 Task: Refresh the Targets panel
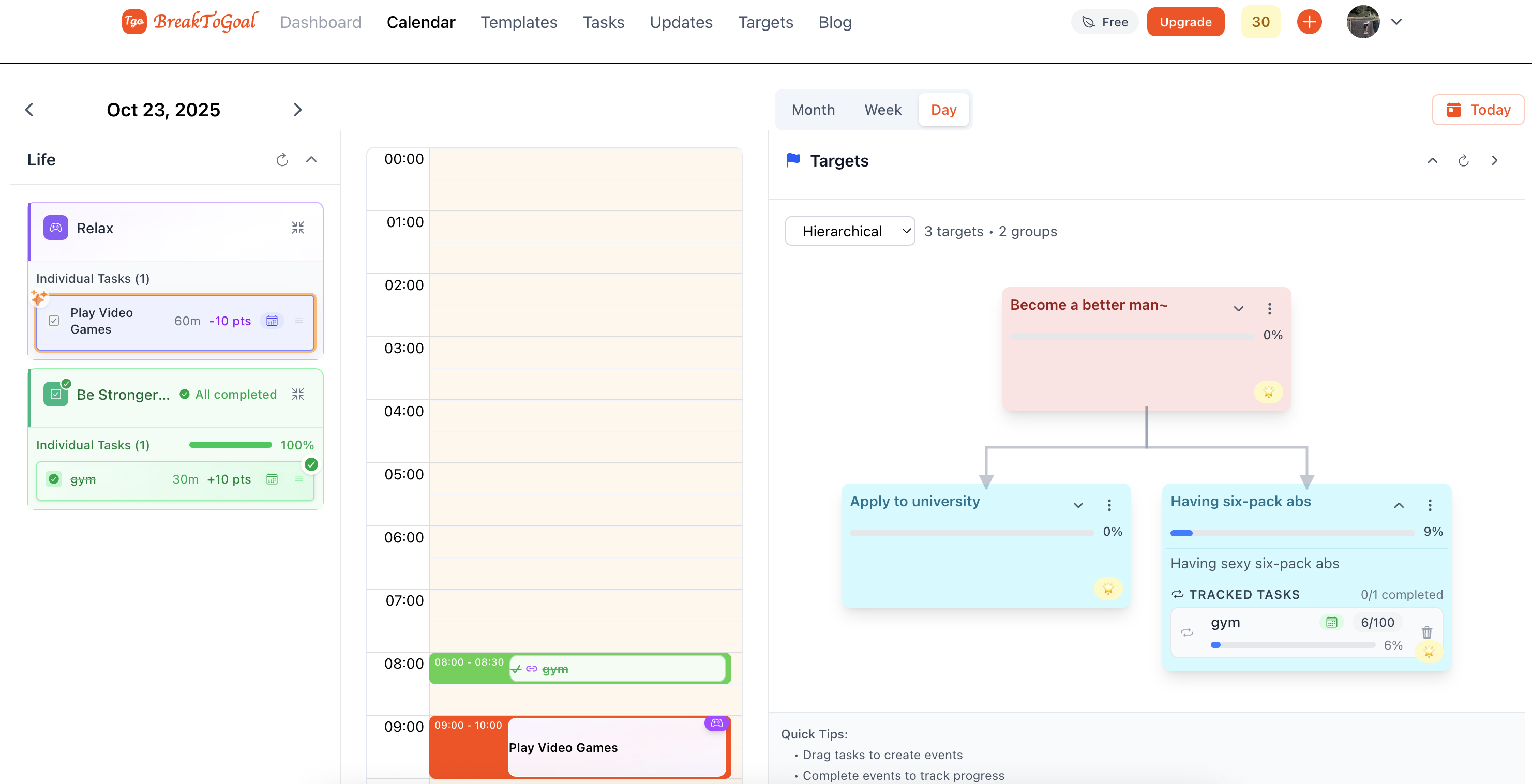(1463, 161)
